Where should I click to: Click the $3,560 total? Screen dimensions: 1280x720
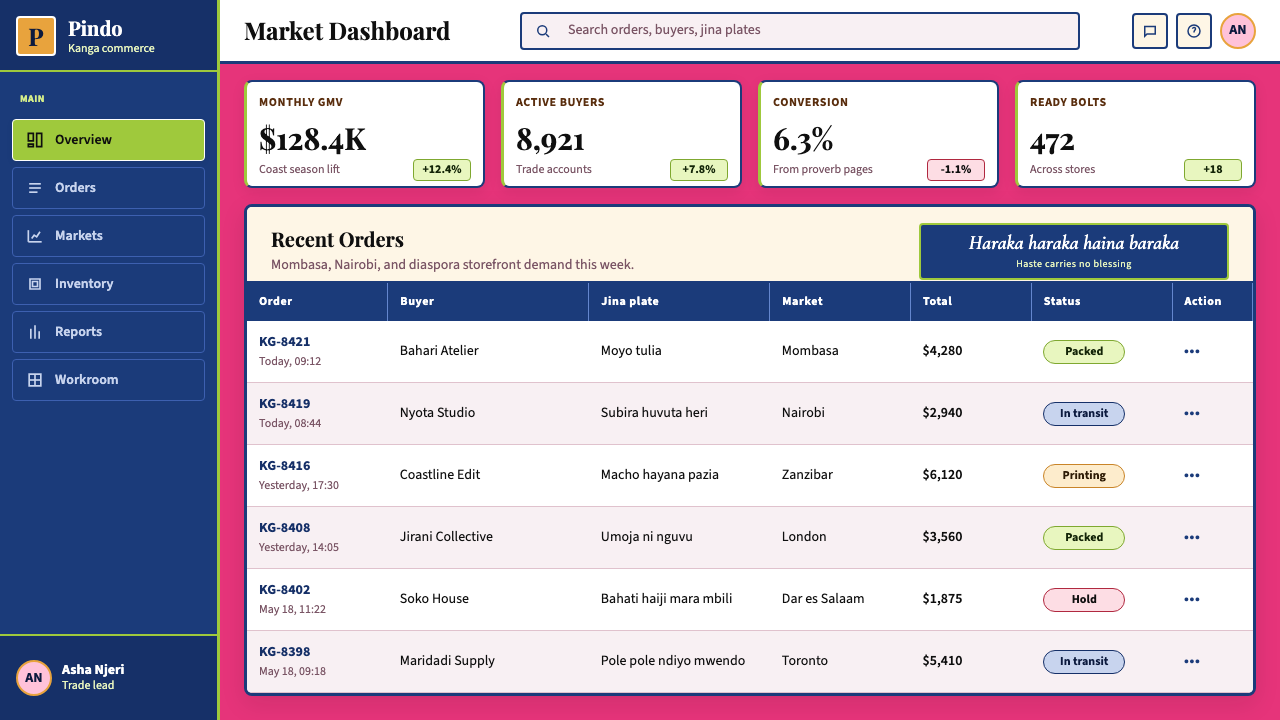(x=943, y=537)
